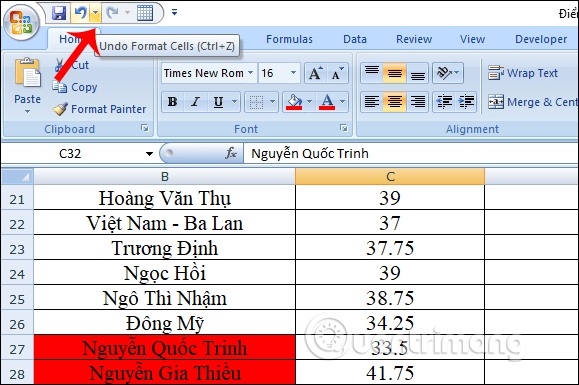
Task: Expand the undo history dropdown arrow
Action: coord(95,13)
